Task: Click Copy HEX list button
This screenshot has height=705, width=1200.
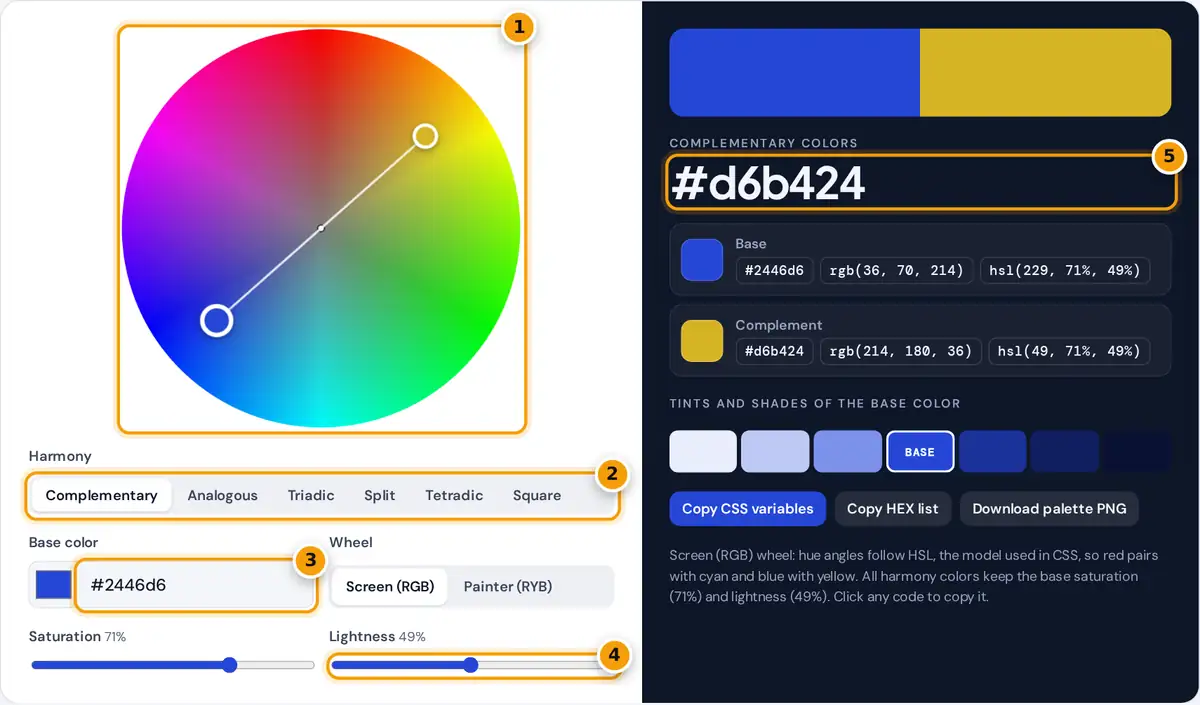Action: [893, 508]
